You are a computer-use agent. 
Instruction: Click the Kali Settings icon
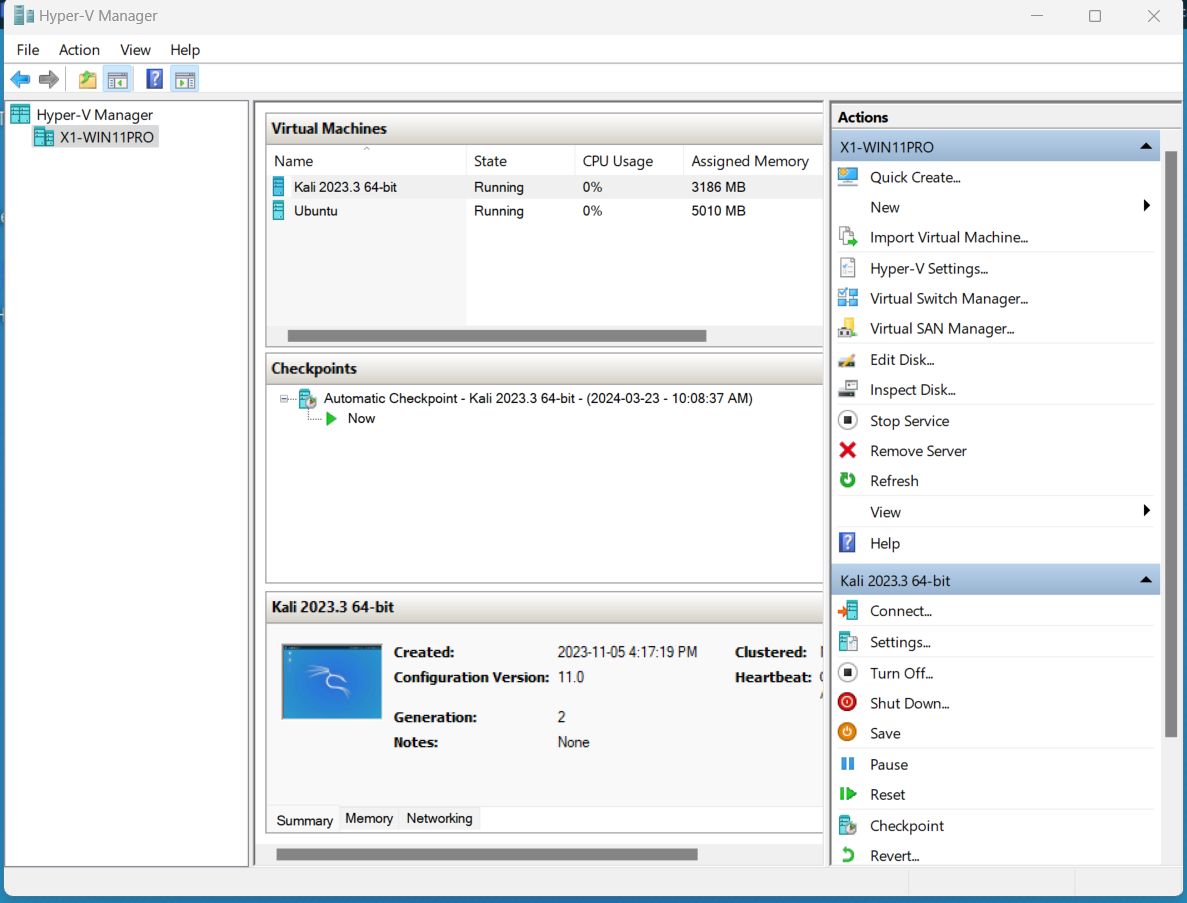[848, 642]
